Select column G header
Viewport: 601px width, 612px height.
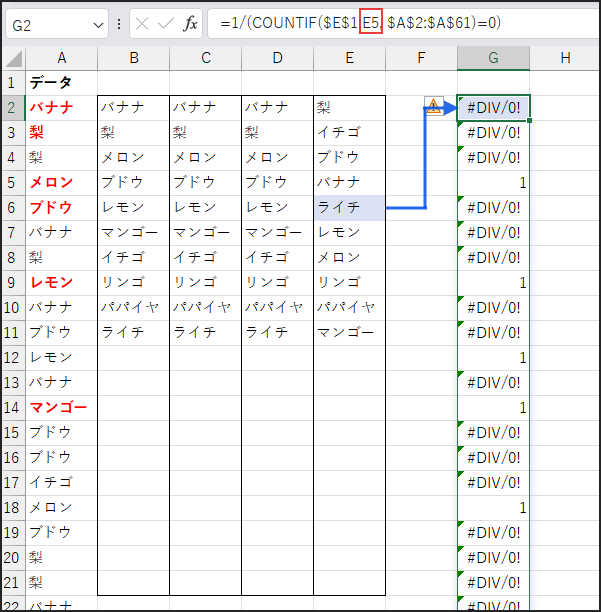coord(493,58)
